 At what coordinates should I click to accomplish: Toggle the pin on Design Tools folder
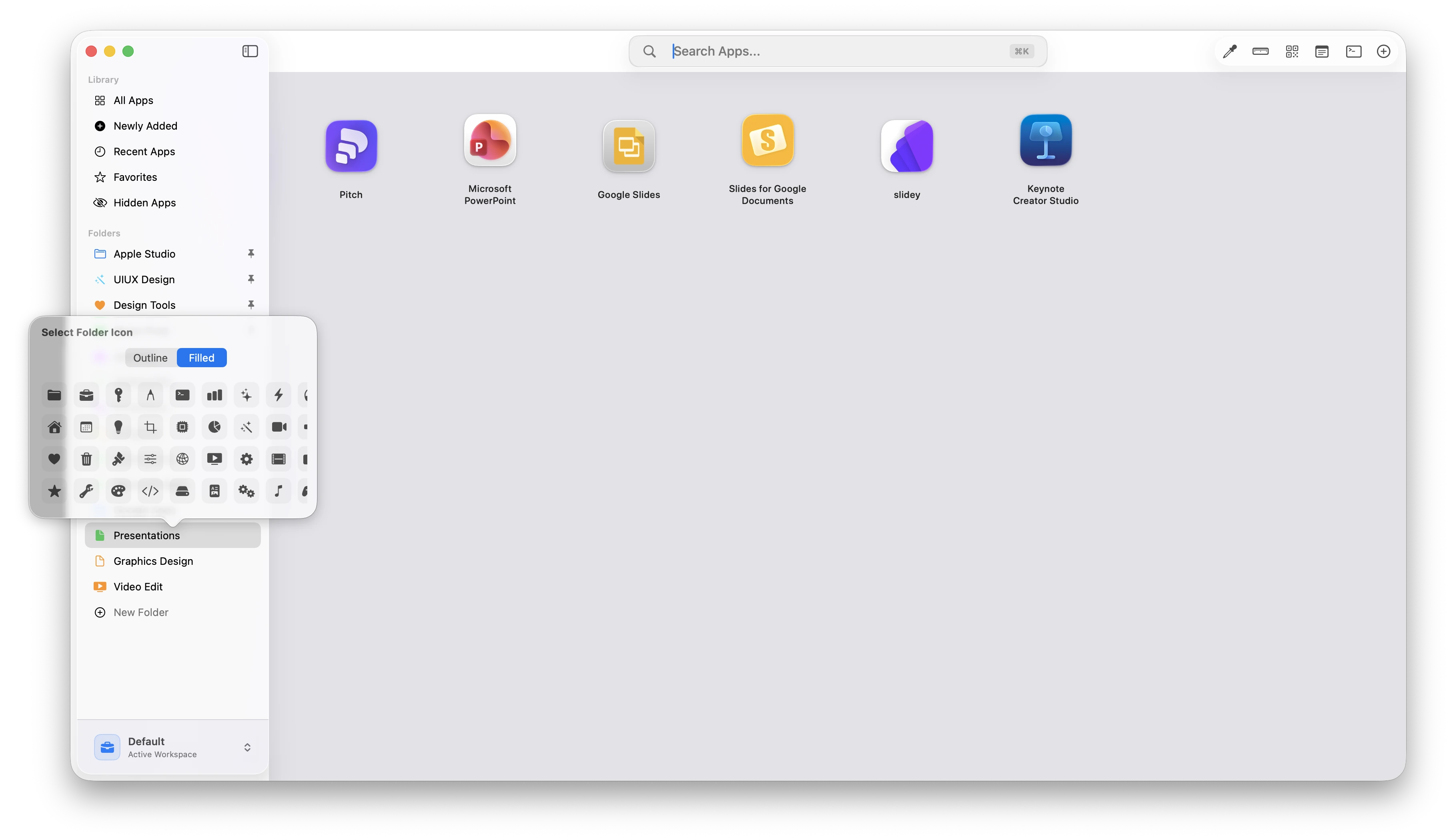[x=251, y=304]
